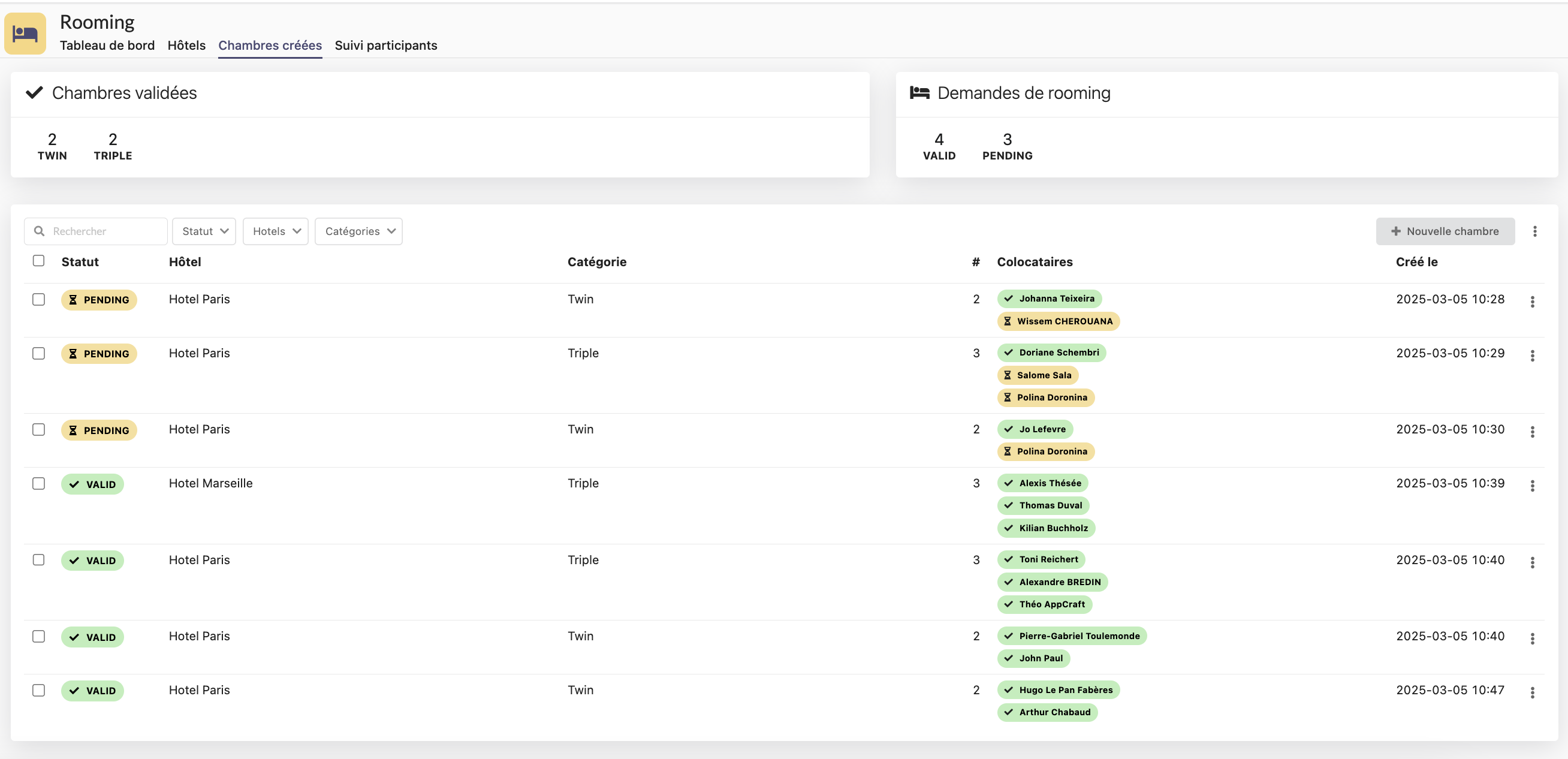
Task: Open row actions for Hotel Marseille room
Action: coord(1532,486)
